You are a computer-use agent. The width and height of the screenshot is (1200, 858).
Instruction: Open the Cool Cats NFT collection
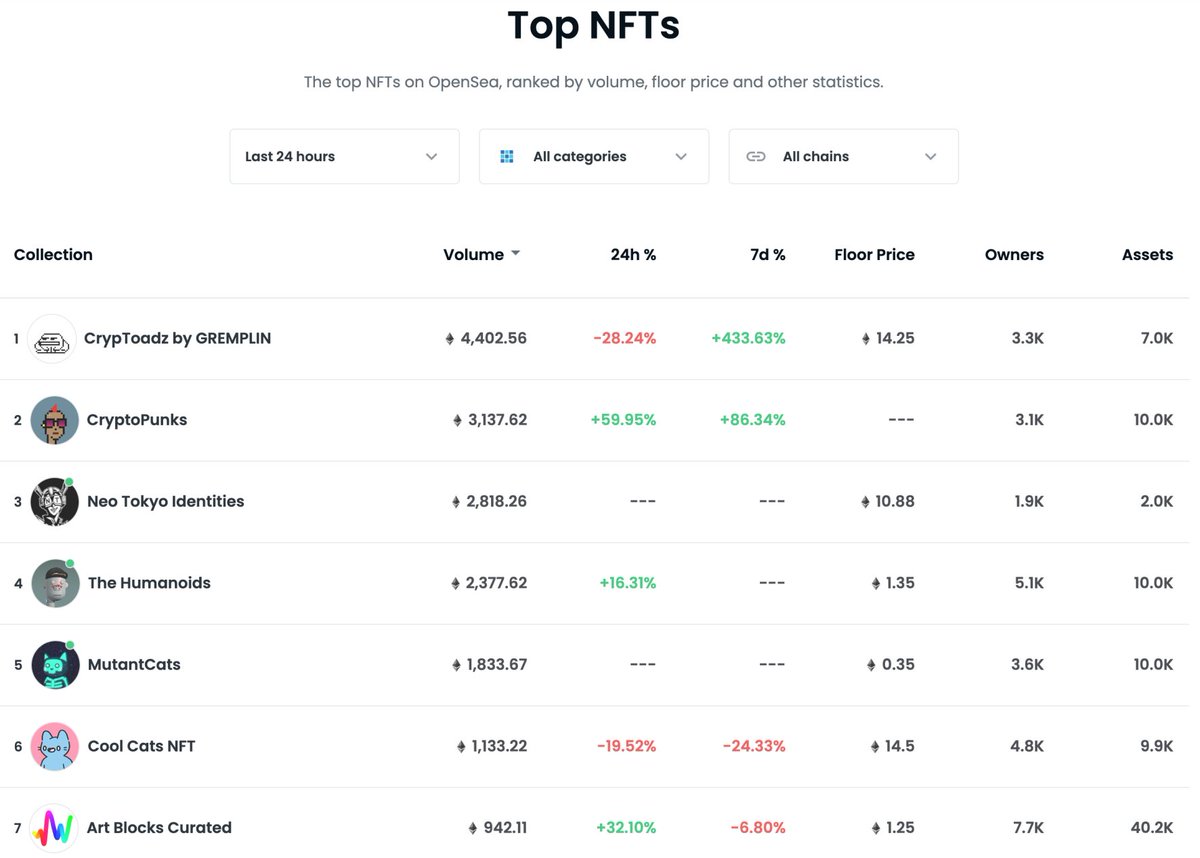141,746
